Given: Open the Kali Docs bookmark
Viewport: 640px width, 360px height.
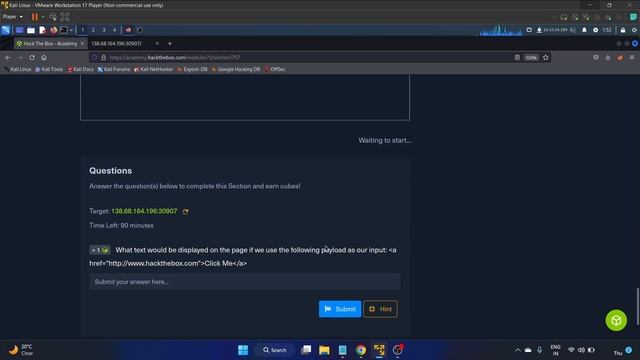Looking at the screenshot, I should tap(80, 69).
